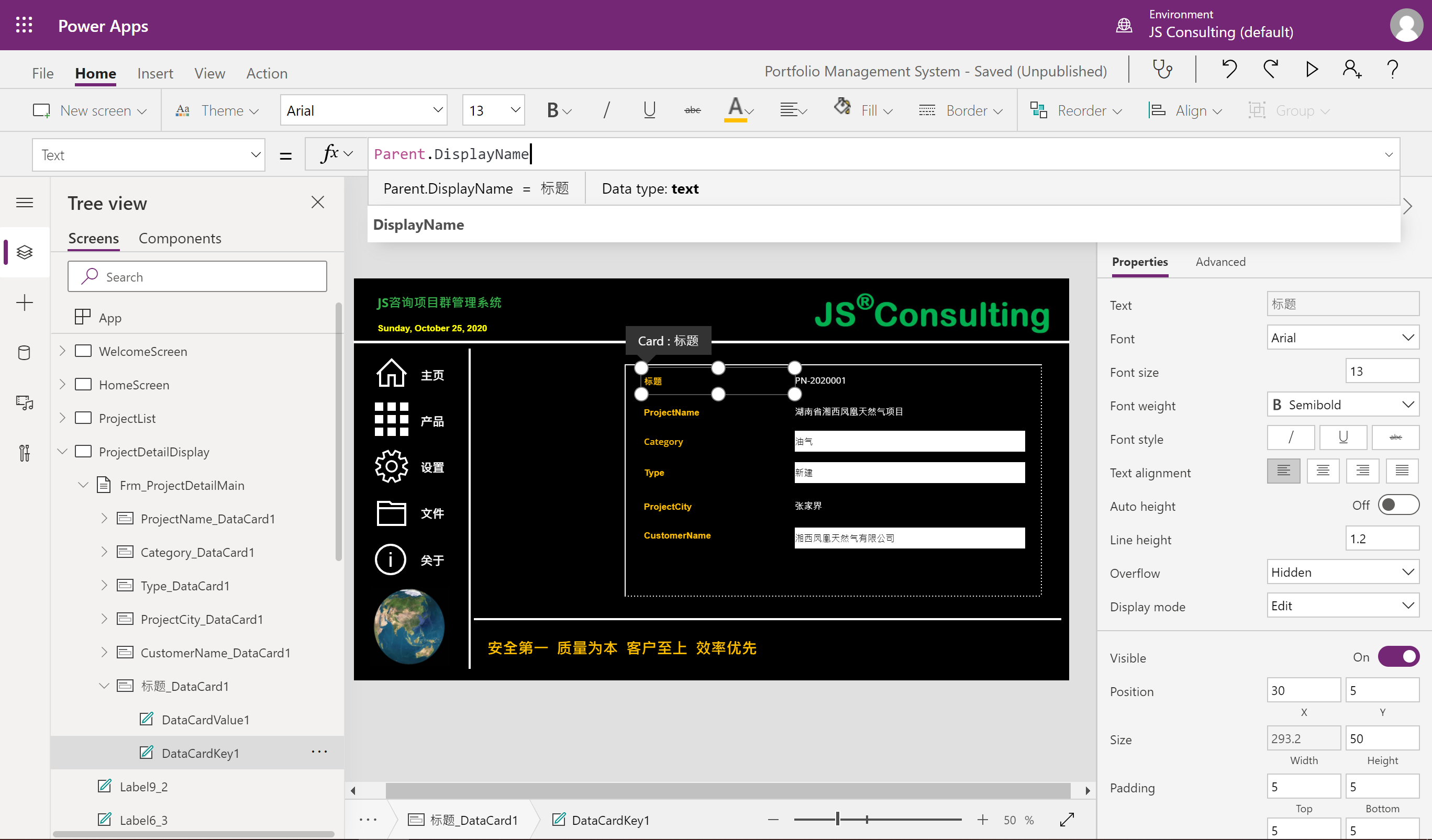This screenshot has width=1432, height=840.
Task: Expand the WelcomeScreen tree node
Action: [62, 351]
